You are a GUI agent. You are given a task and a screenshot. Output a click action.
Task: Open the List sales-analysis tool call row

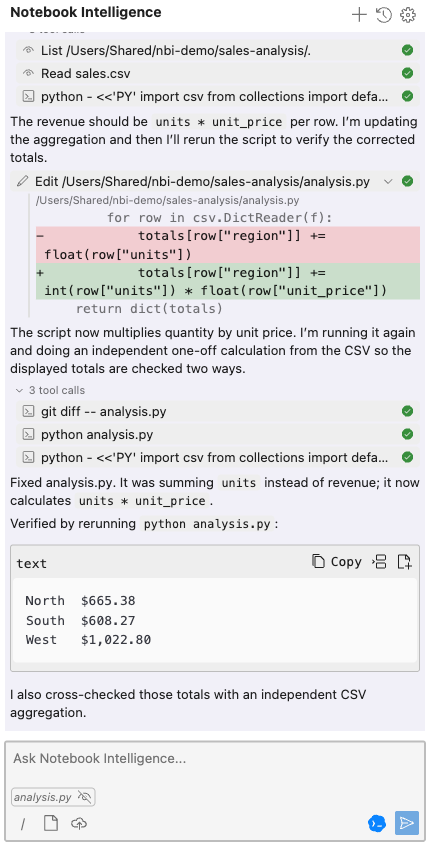(x=217, y=50)
